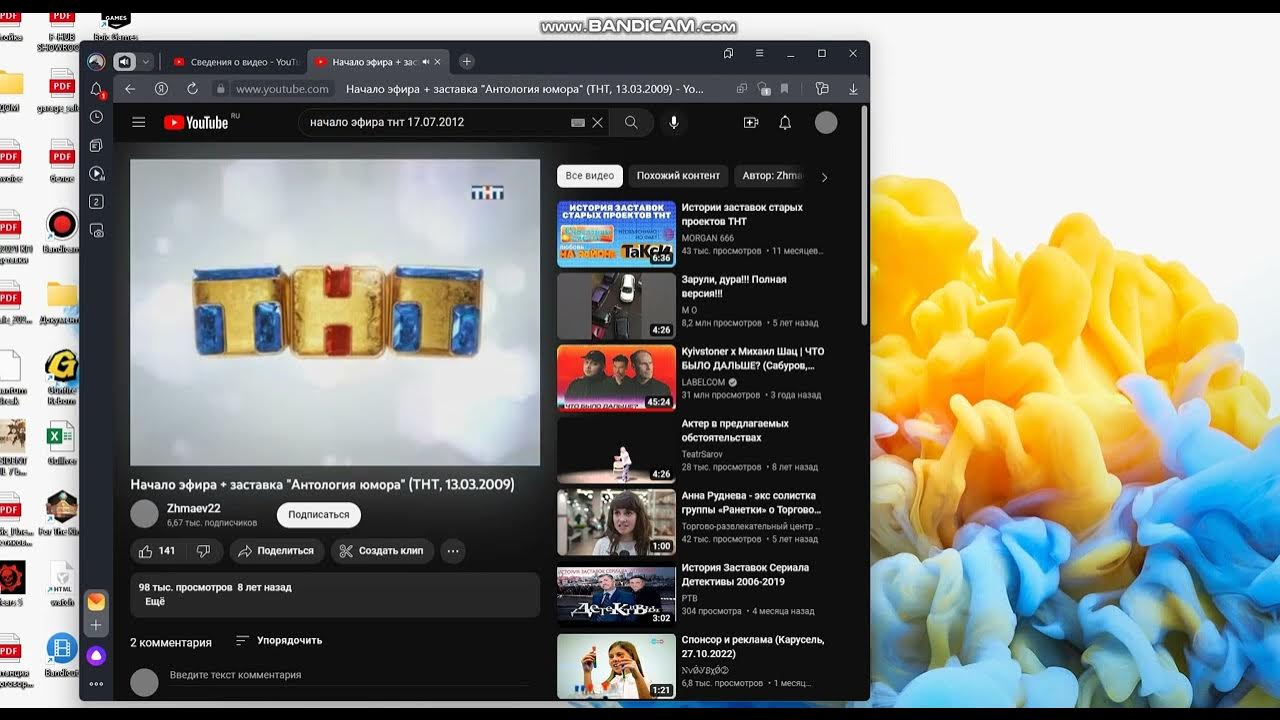Click the TNT video player
The image size is (1280, 720).
[x=335, y=312]
